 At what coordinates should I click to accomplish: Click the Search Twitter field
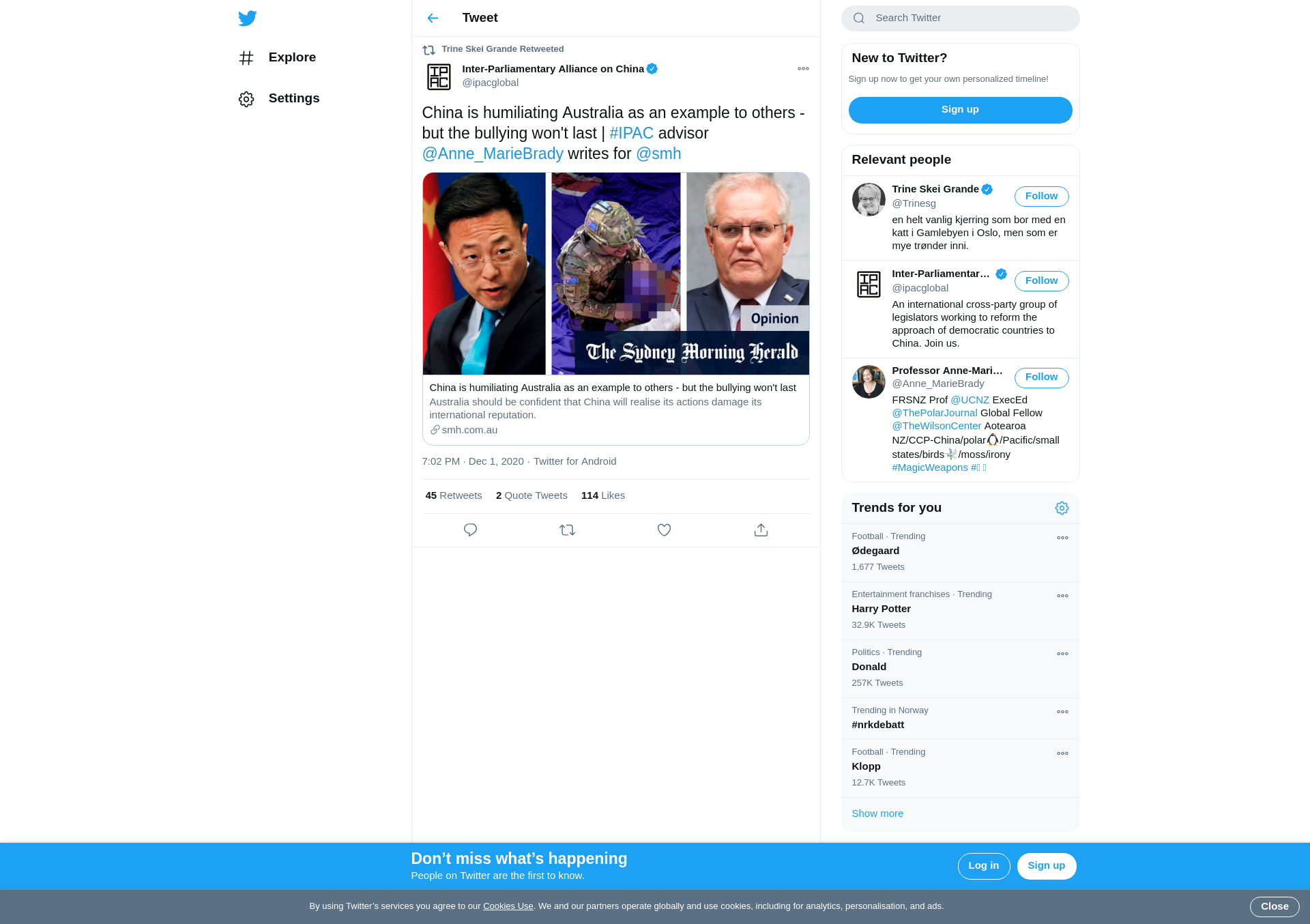click(960, 18)
